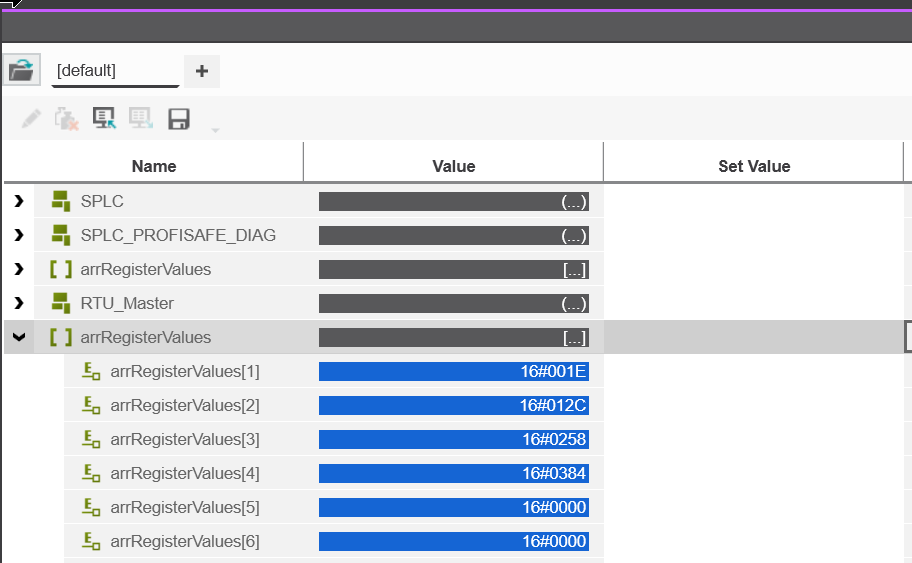Click the greyed monitor arrow toolbar icon
Screen dimensions: 912x563
coord(141,118)
